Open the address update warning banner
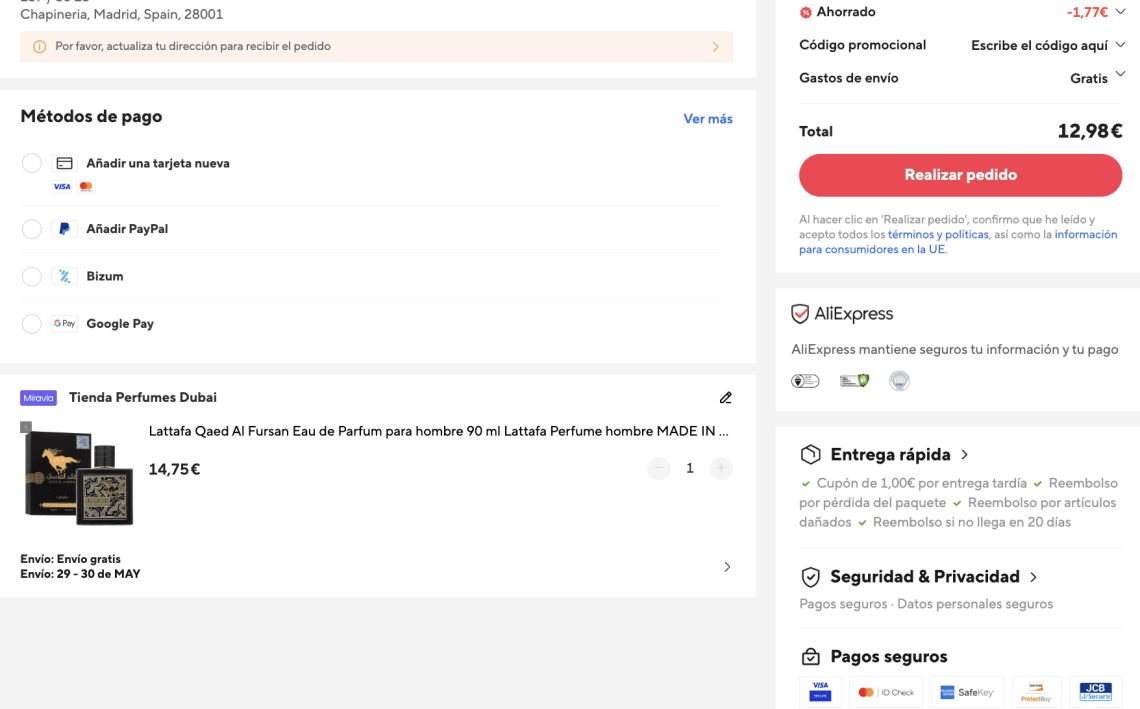This screenshot has height=709, width=1140. click(377, 47)
